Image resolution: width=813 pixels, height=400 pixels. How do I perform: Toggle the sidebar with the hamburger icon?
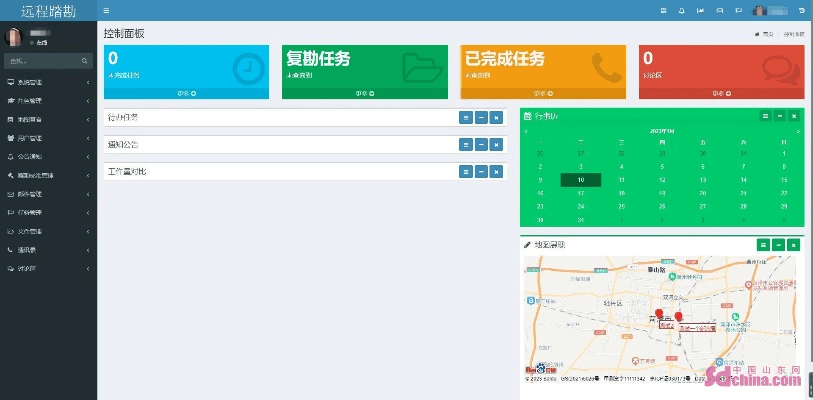pyautogui.click(x=106, y=10)
